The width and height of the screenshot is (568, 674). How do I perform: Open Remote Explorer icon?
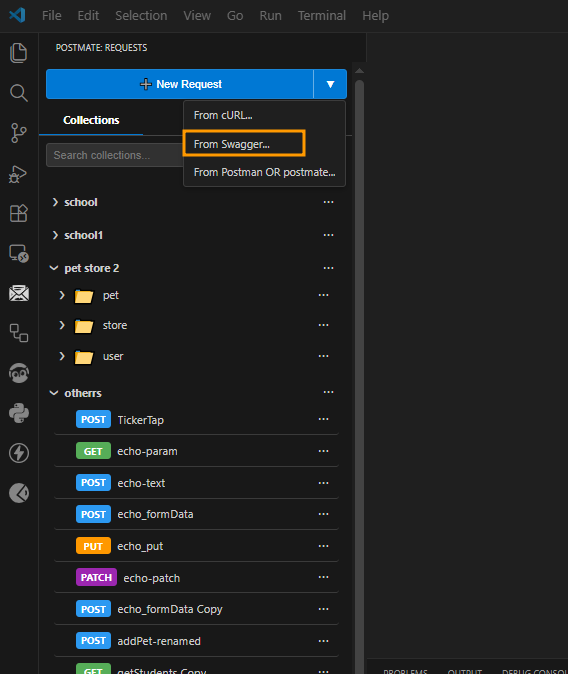[18, 253]
